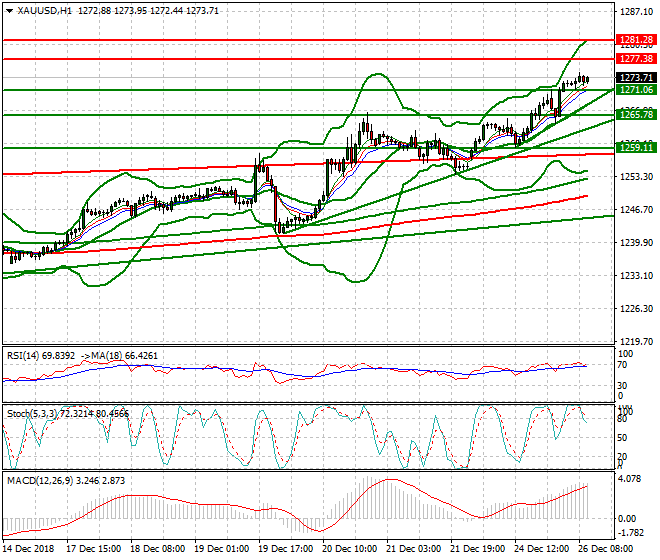
Task: Click the MACD scale value -1.782
Action: pos(631,533)
